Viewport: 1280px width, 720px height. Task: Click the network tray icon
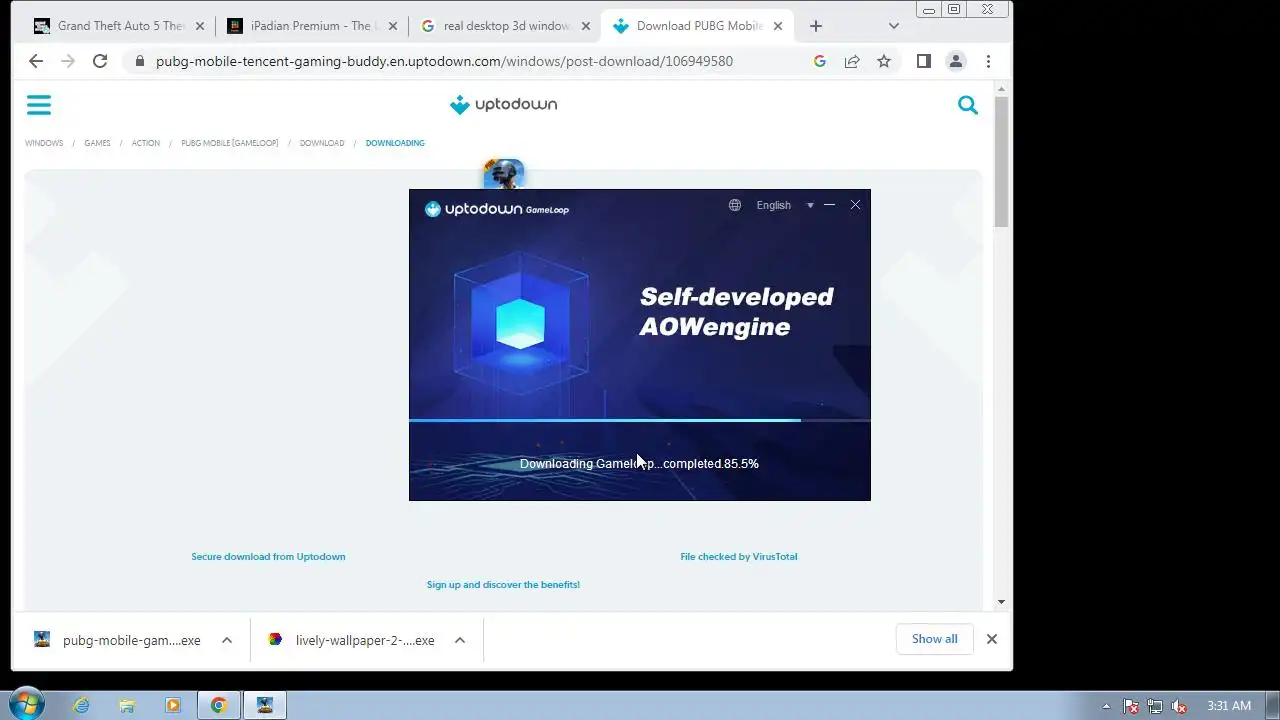(x=1155, y=706)
